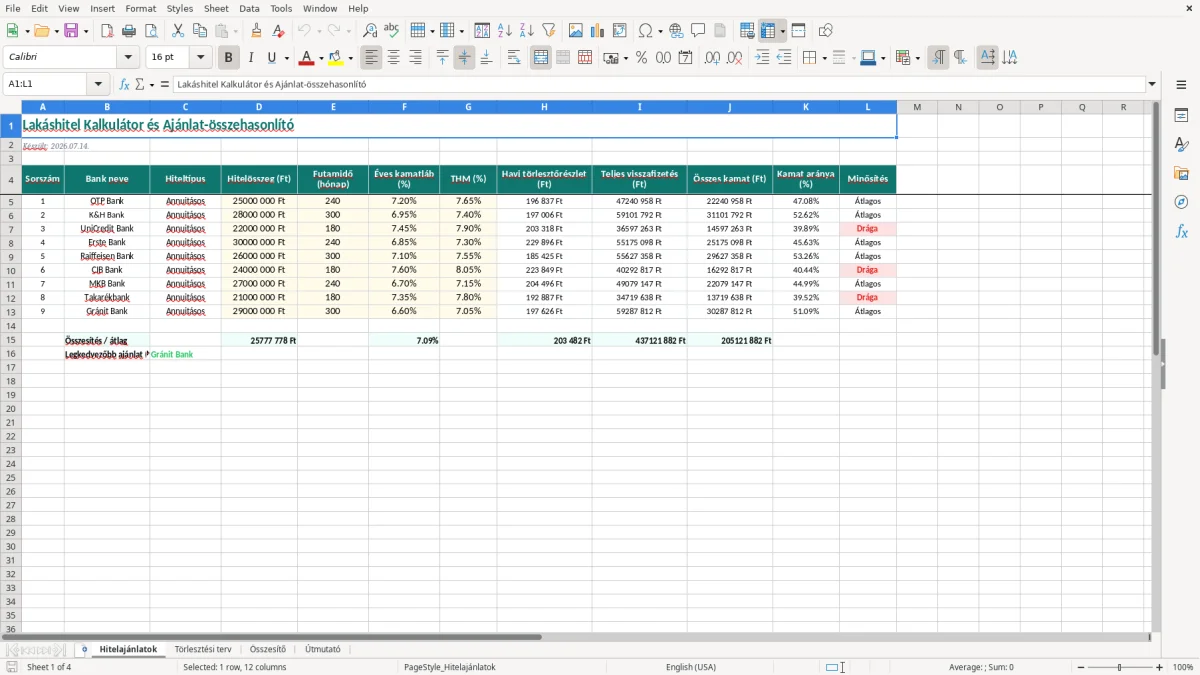Open the font name dropdown
The height and width of the screenshot is (675, 1200).
coord(128,58)
